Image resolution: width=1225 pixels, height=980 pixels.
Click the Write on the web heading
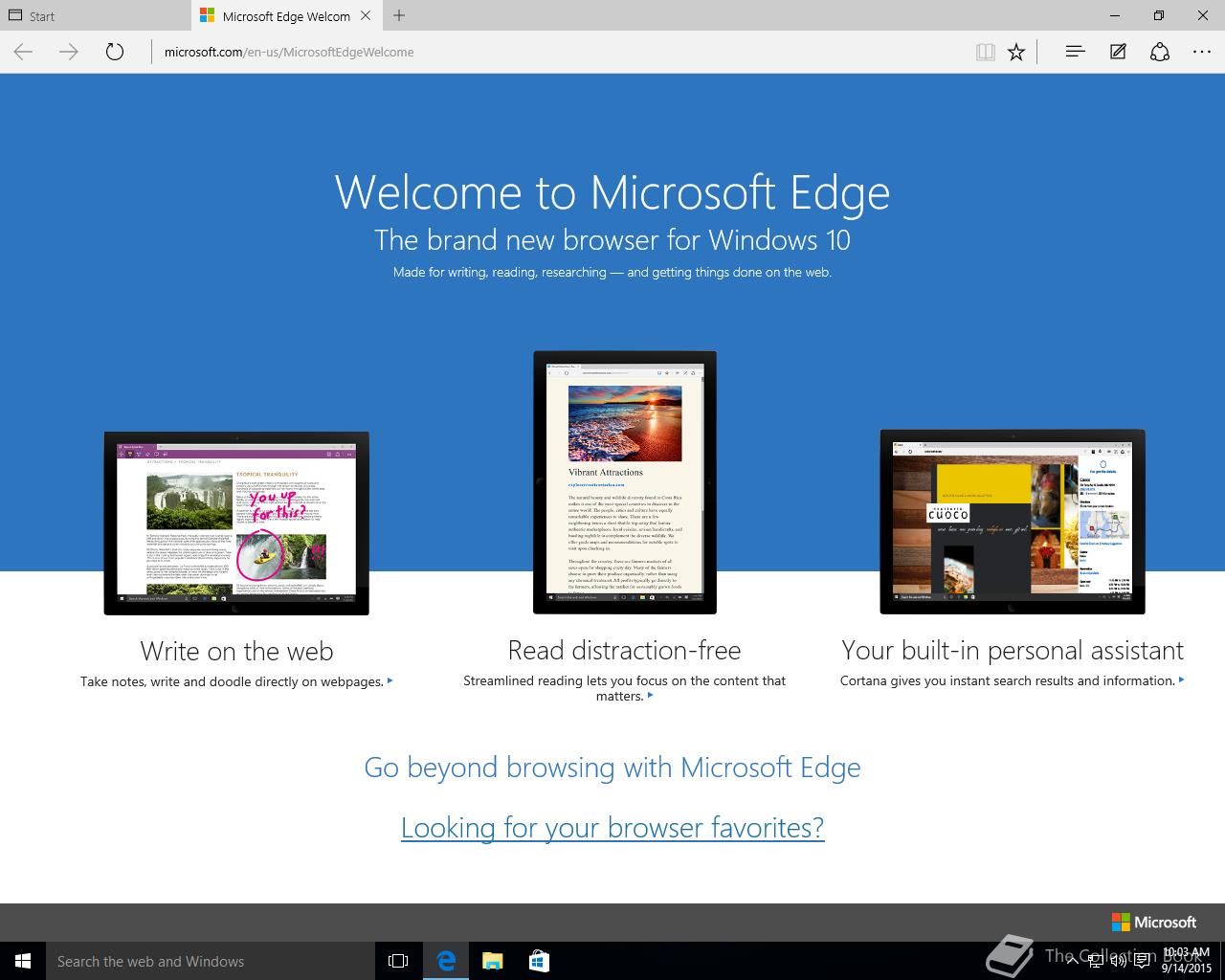tap(236, 651)
